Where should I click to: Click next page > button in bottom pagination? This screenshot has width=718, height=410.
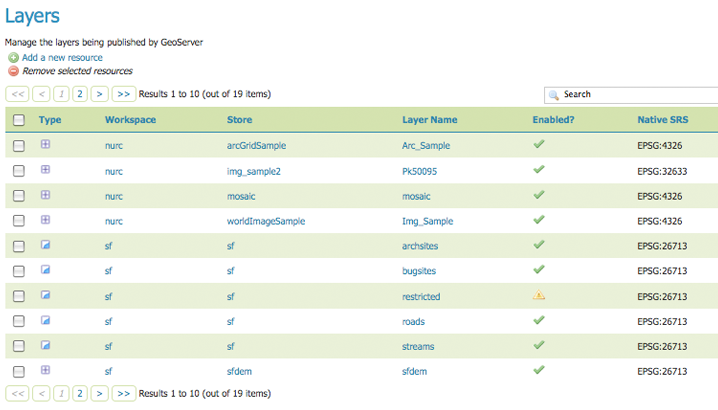[99, 394]
